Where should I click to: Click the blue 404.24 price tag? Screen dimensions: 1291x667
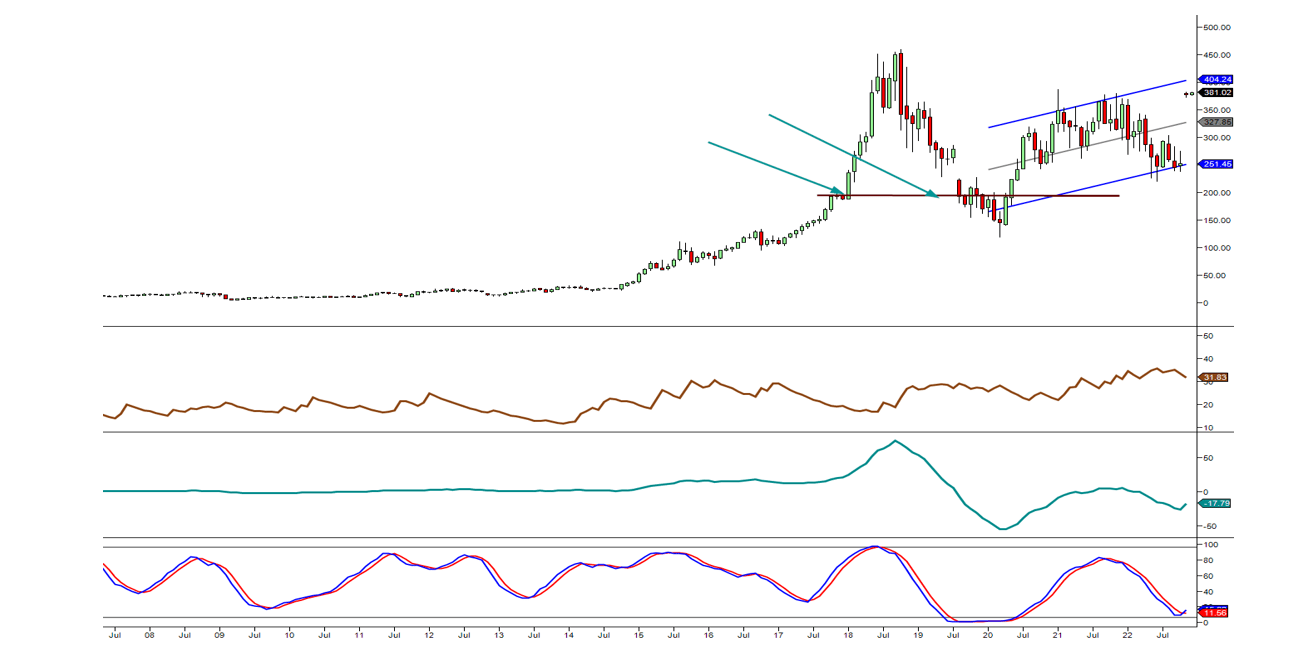[x=1217, y=79]
